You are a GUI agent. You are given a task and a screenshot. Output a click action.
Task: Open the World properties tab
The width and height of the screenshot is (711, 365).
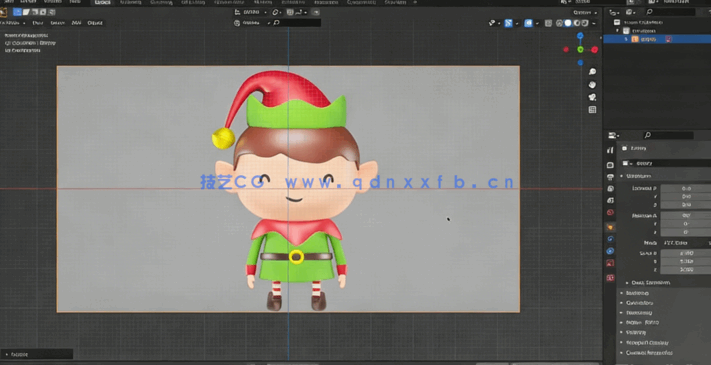(x=610, y=212)
